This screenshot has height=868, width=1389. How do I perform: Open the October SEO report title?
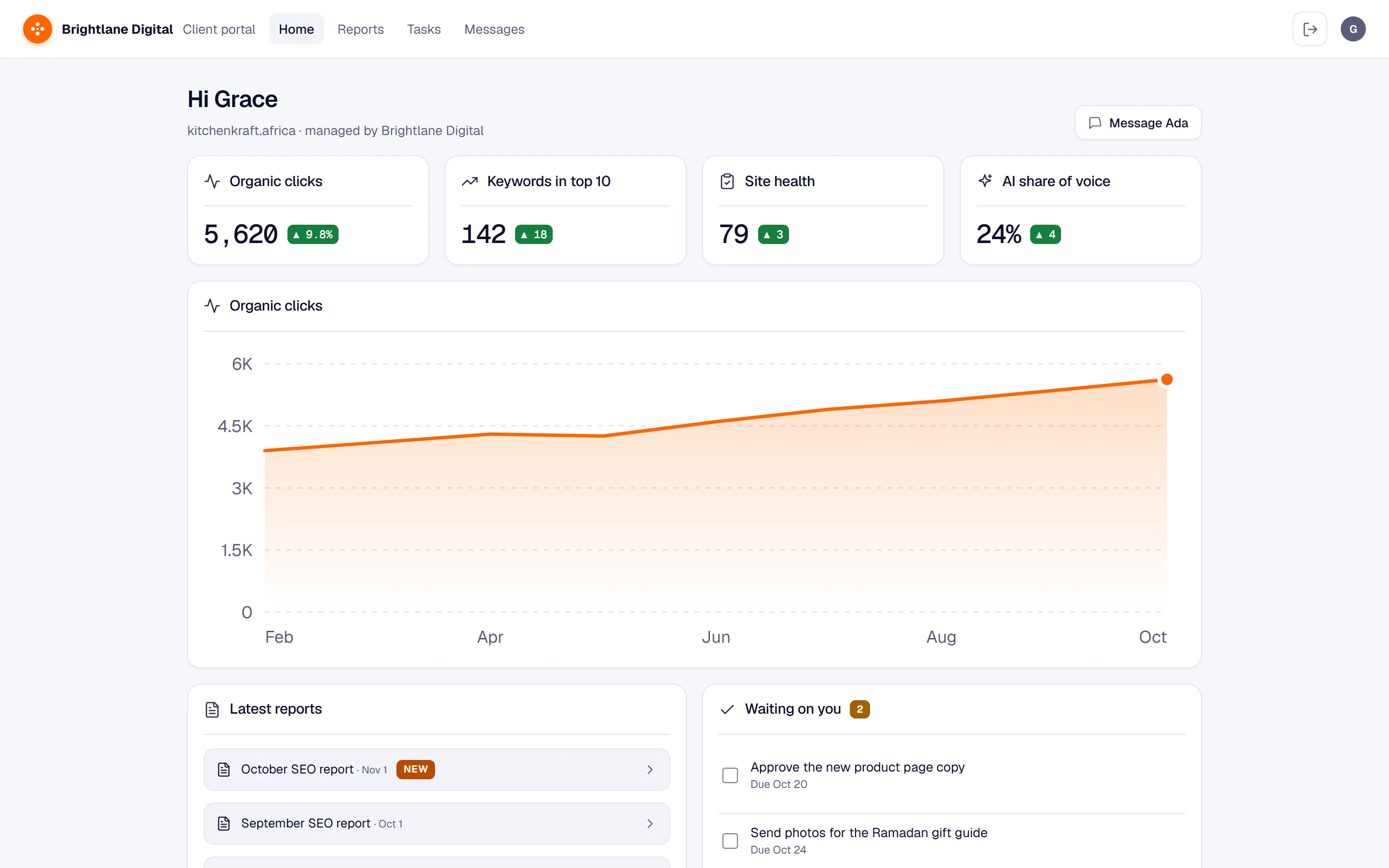[x=297, y=769]
